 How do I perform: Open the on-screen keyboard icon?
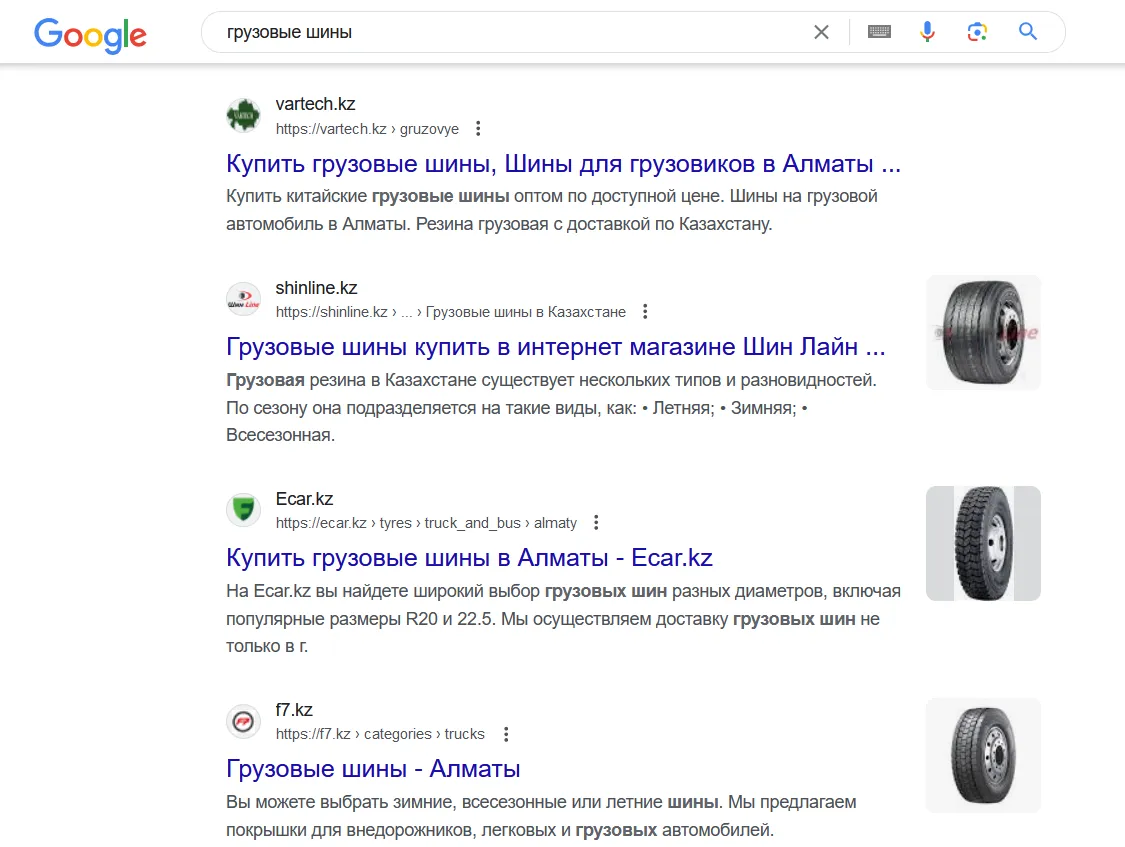point(879,32)
